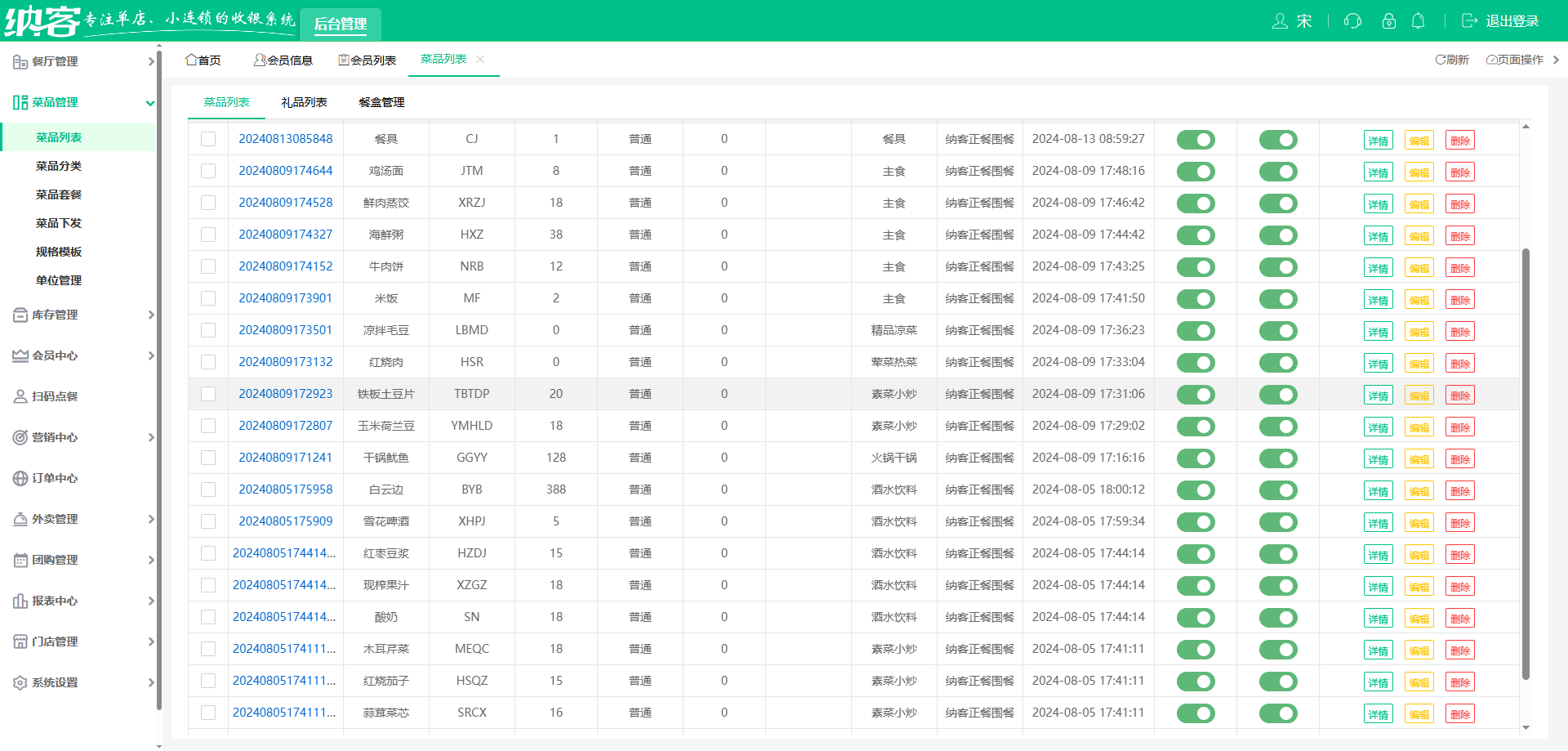Click the 扫码点餐 sidebar icon
Viewport: 1568px width, 751px height.
click(20, 396)
